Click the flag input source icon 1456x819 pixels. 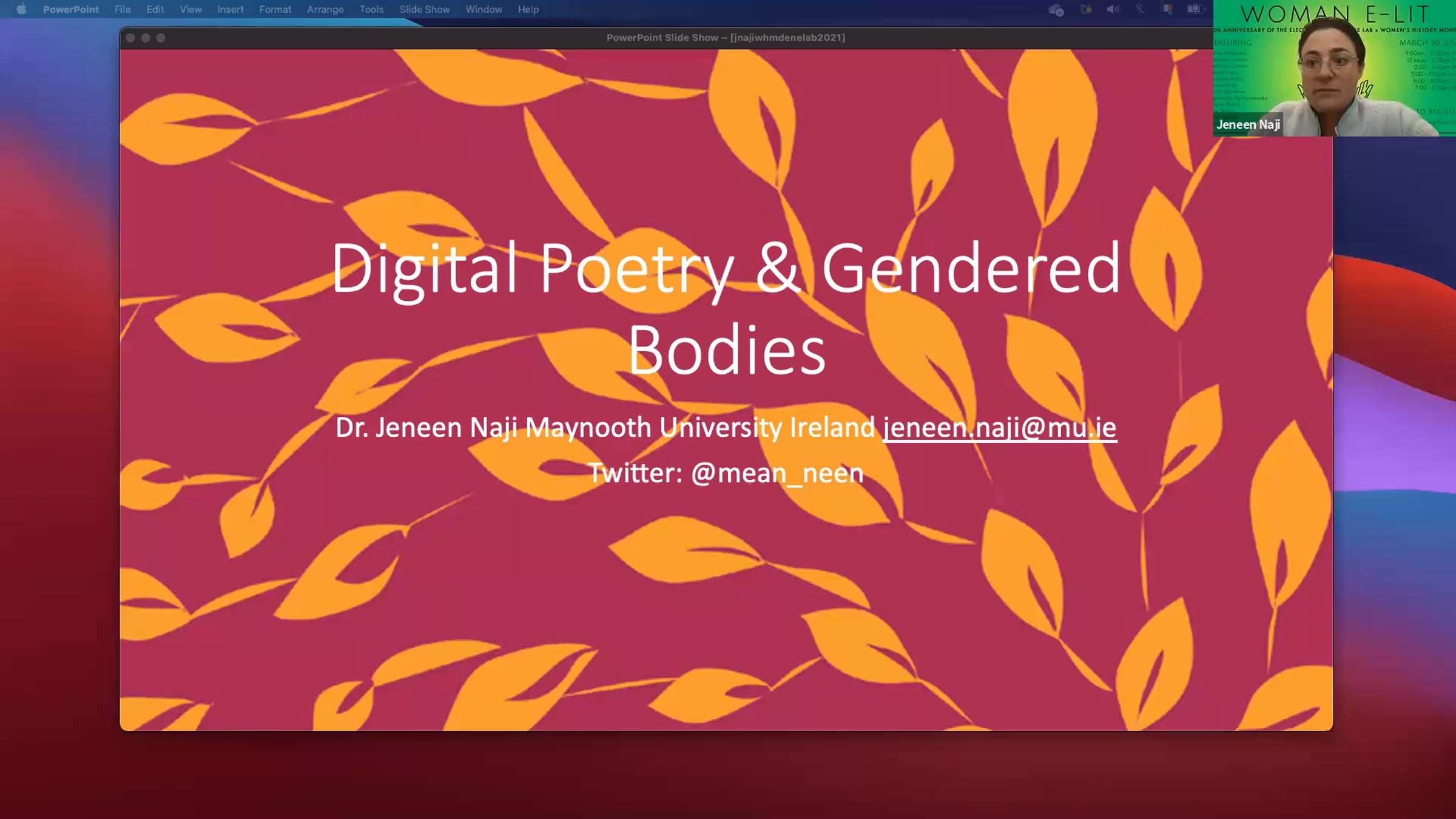point(1167,9)
